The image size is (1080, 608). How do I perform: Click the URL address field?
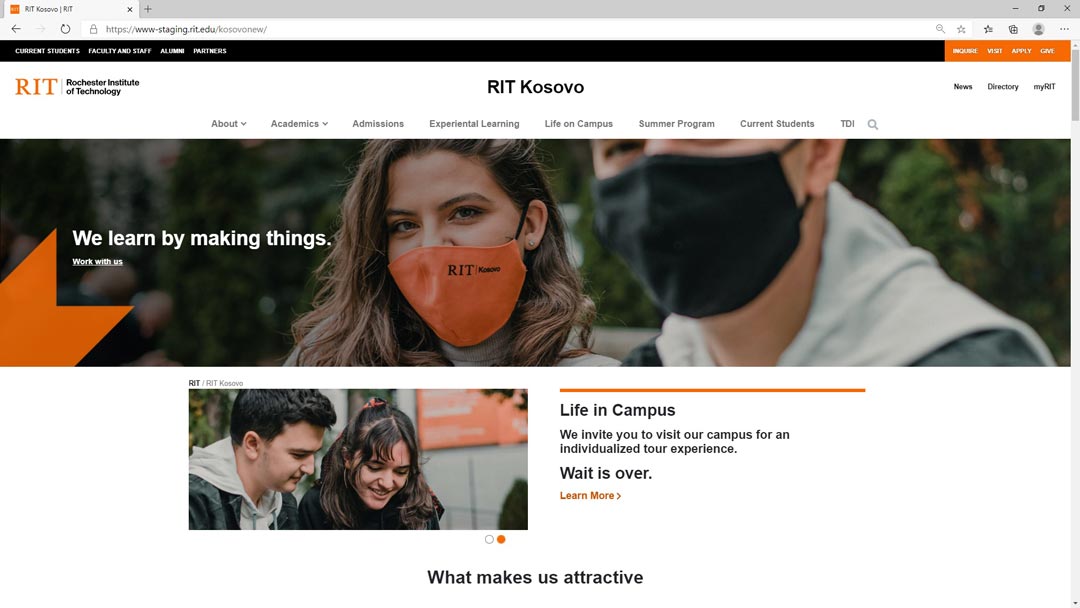[x=510, y=29]
